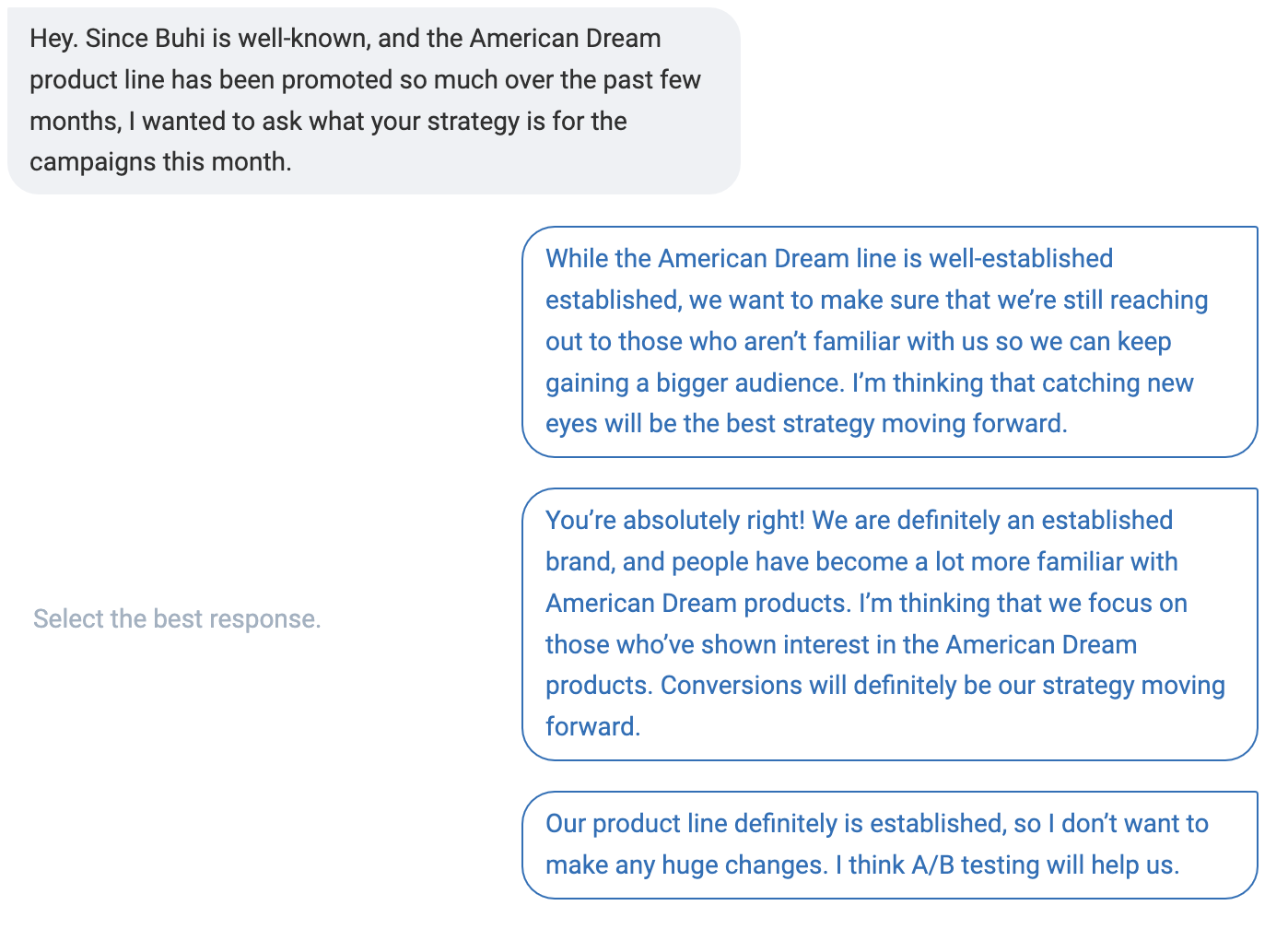This screenshot has width=1288, height=929.
Task: Click the 'Select the best response.' prompt
Action: [177, 618]
